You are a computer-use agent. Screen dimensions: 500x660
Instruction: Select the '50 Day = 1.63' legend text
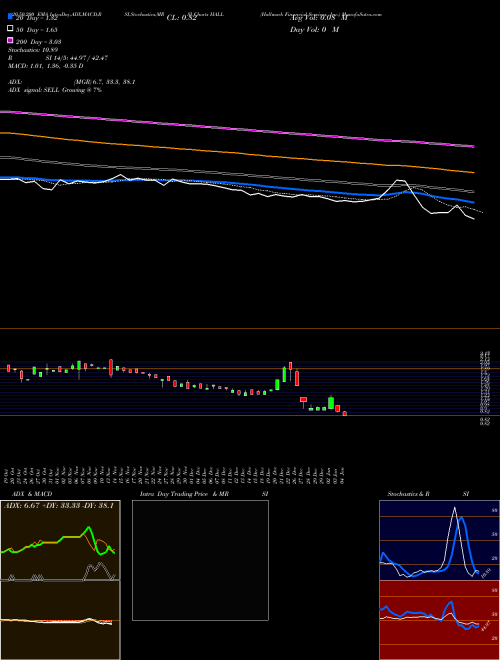[37, 30]
